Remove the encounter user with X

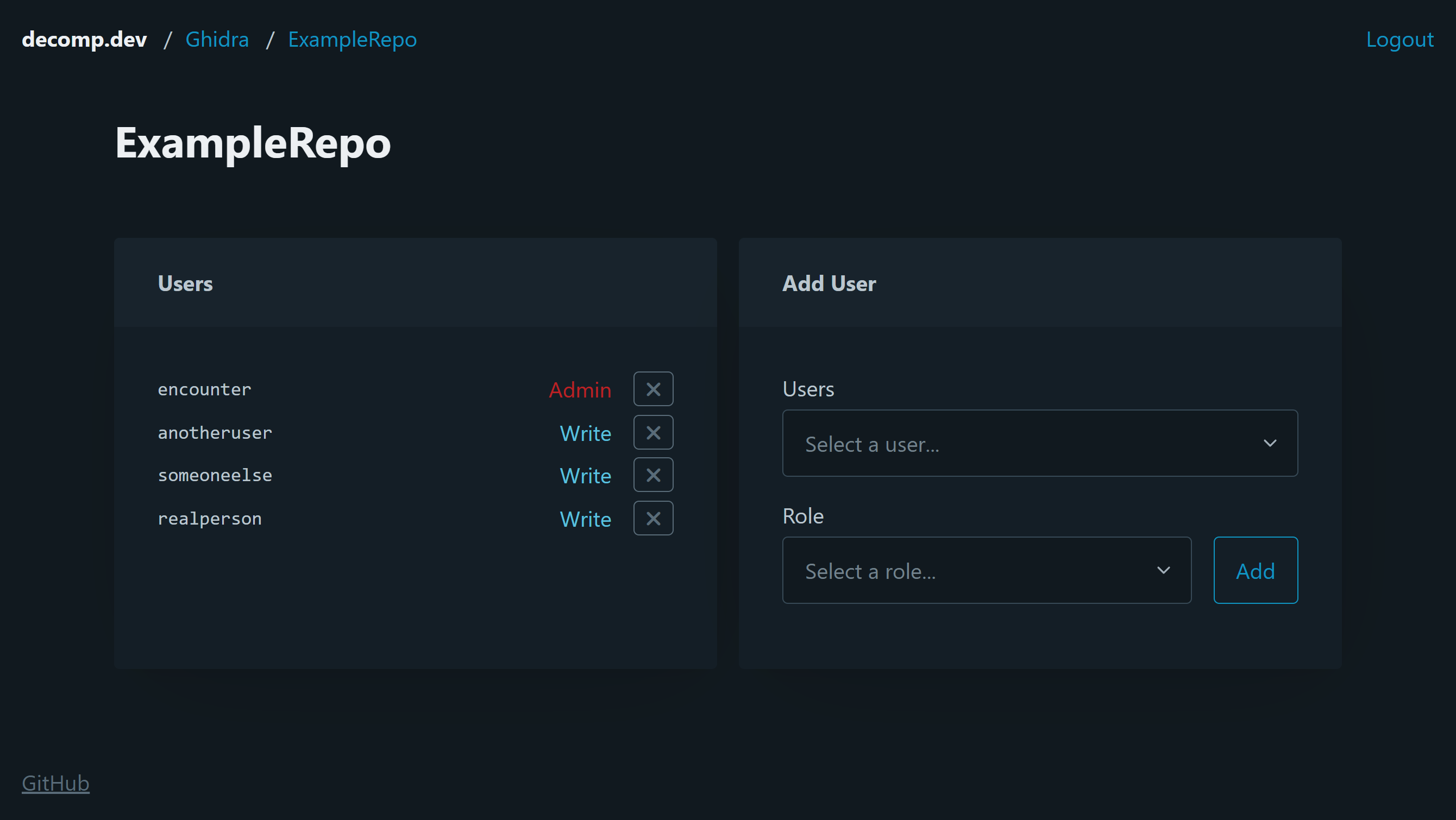coord(653,389)
